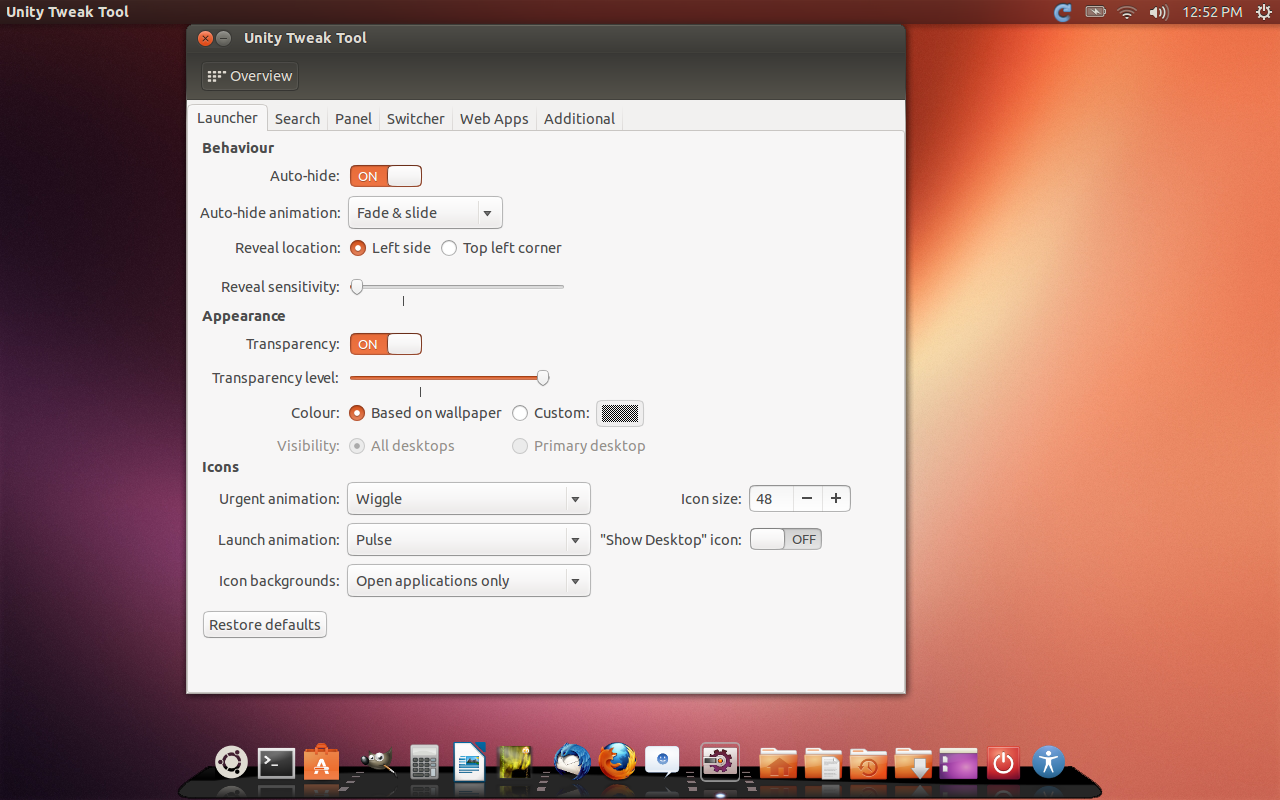Switch to the Web Apps tab
This screenshot has width=1280, height=800.
pos(493,118)
